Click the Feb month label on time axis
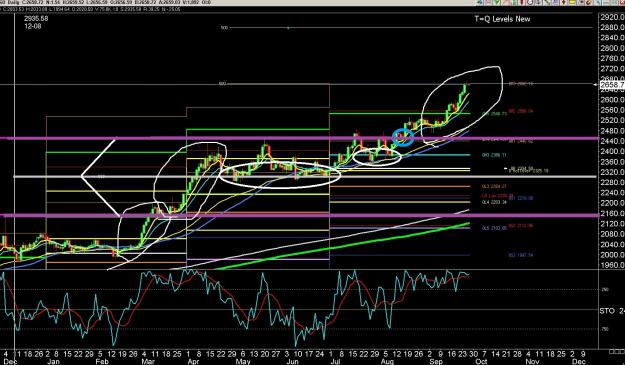This screenshot has height=365, width=625. point(102,361)
